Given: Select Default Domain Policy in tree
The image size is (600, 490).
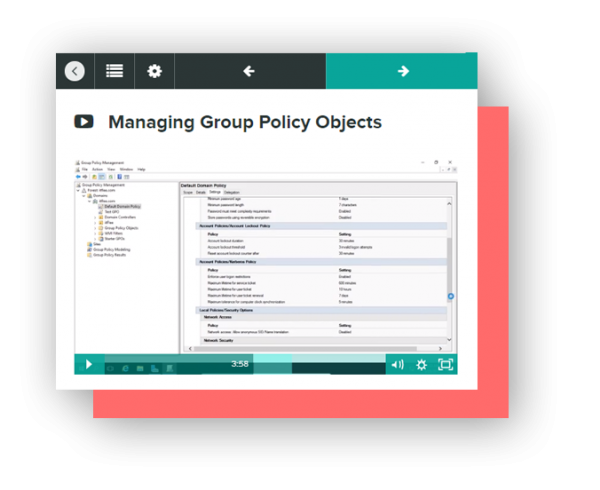Looking at the screenshot, I should [121, 206].
